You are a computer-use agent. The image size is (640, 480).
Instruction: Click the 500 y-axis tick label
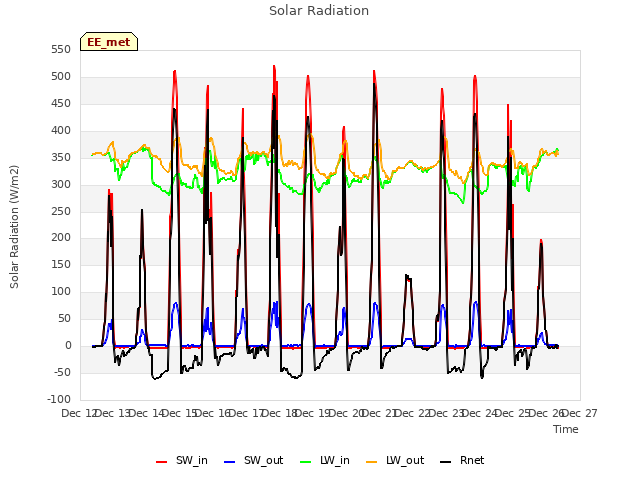(61, 77)
